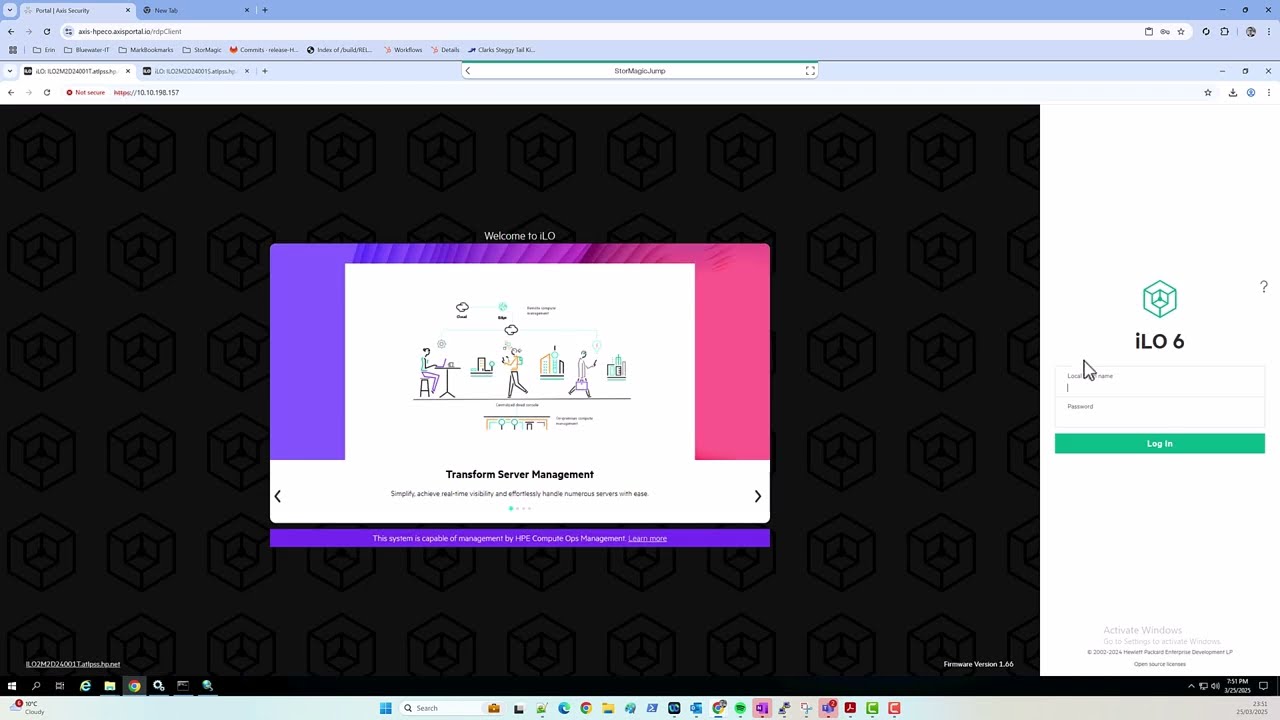Click the remote address bar 10.10.198.157 URL

(x=146, y=92)
